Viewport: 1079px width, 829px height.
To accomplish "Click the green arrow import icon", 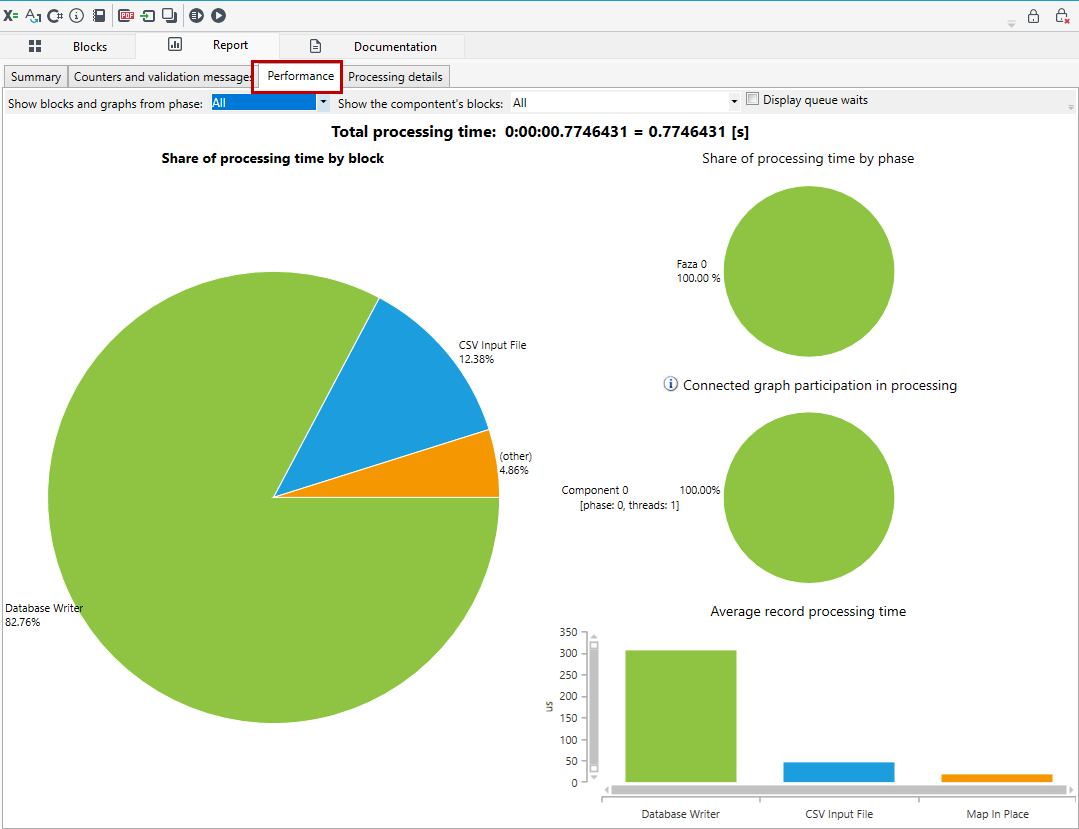I will pyautogui.click(x=148, y=15).
